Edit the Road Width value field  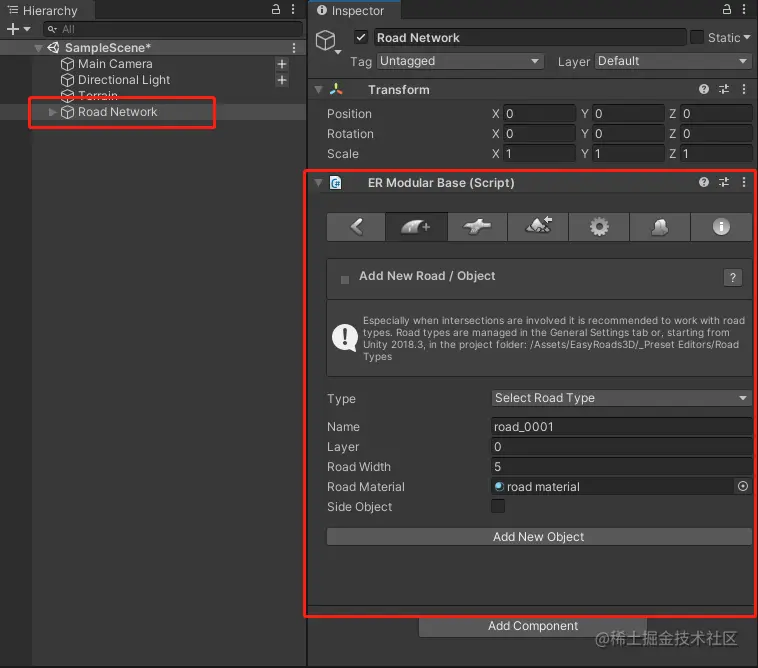click(621, 466)
